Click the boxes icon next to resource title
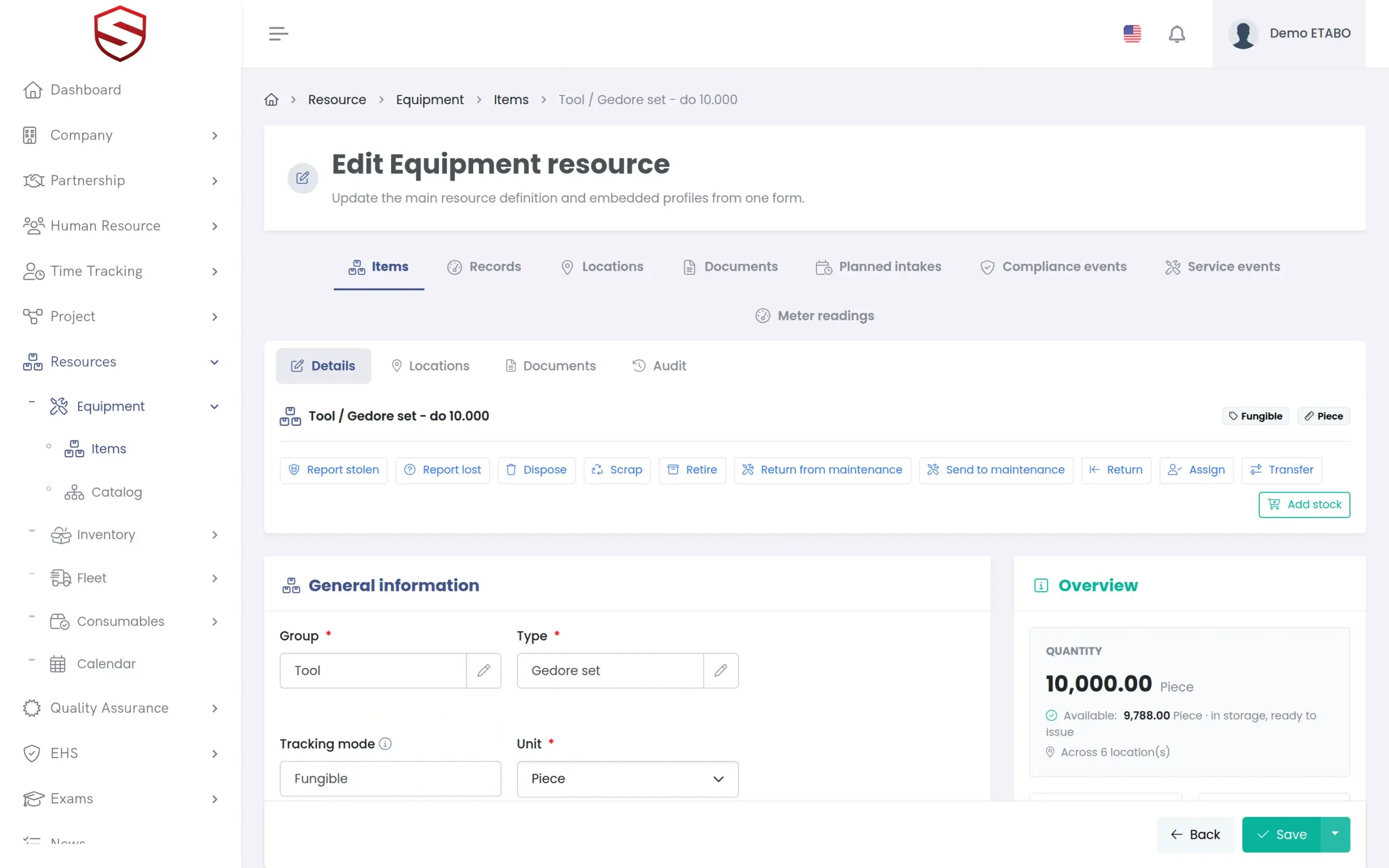Screen dimensions: 1389x868 coord(290,416)
